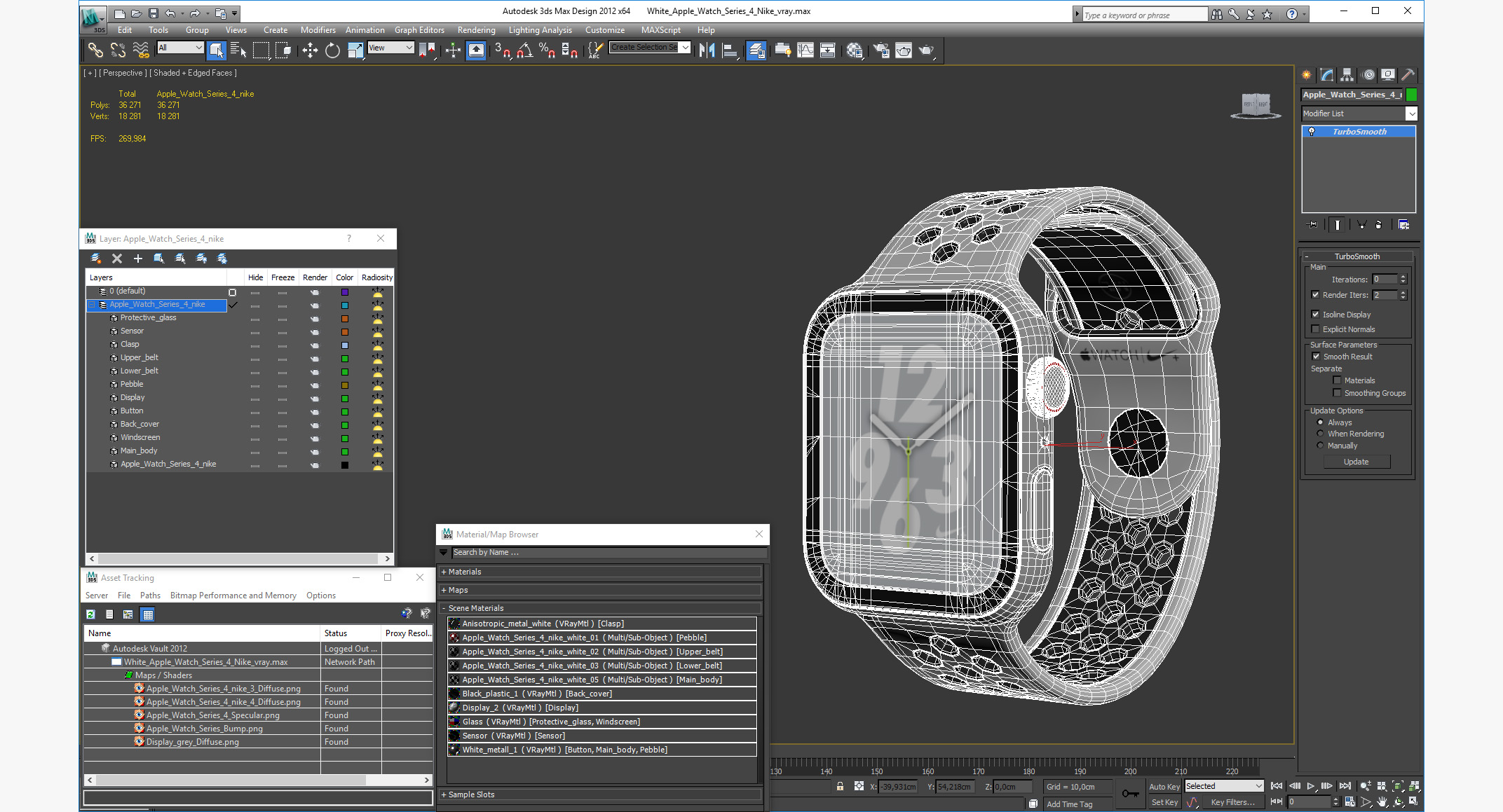
Task: Open the selection filter All dropdown
Action: tap(180, 48)
